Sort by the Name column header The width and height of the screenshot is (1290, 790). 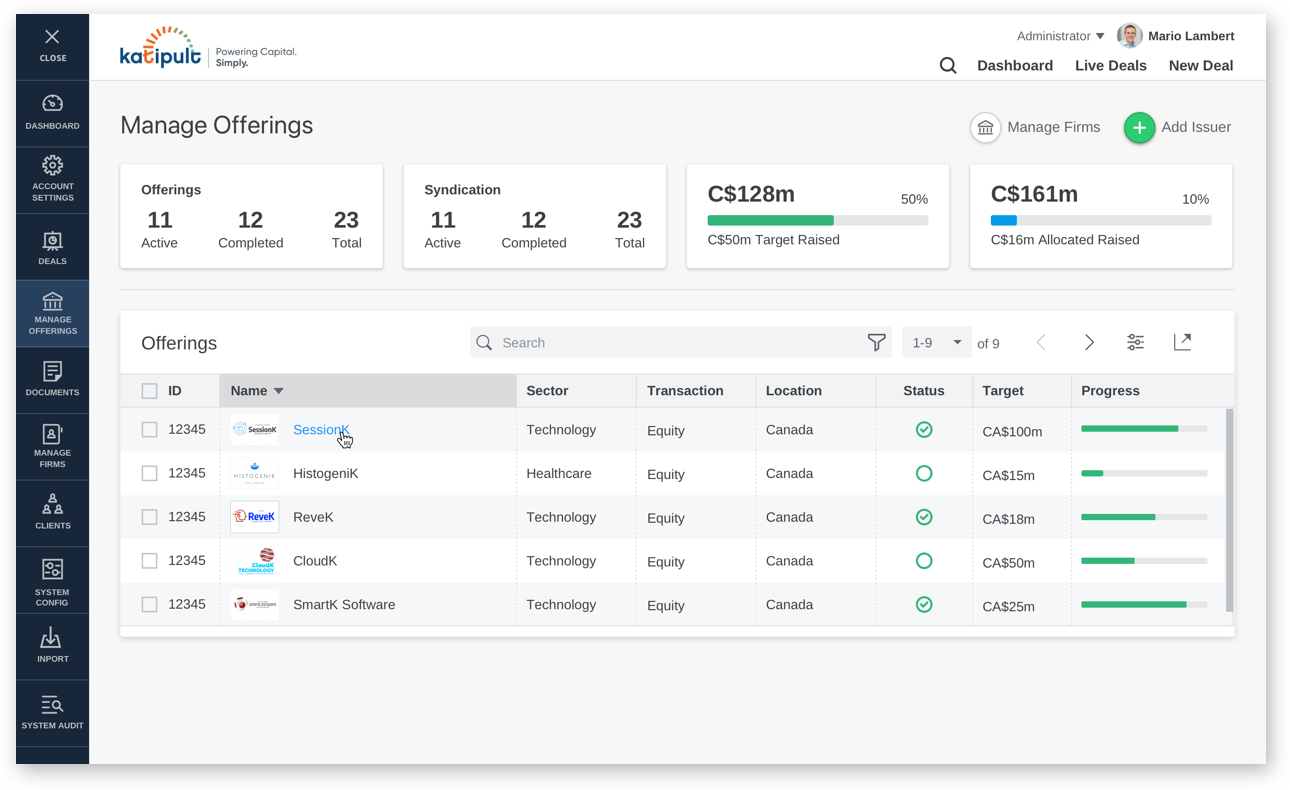[x=368, y=391]
